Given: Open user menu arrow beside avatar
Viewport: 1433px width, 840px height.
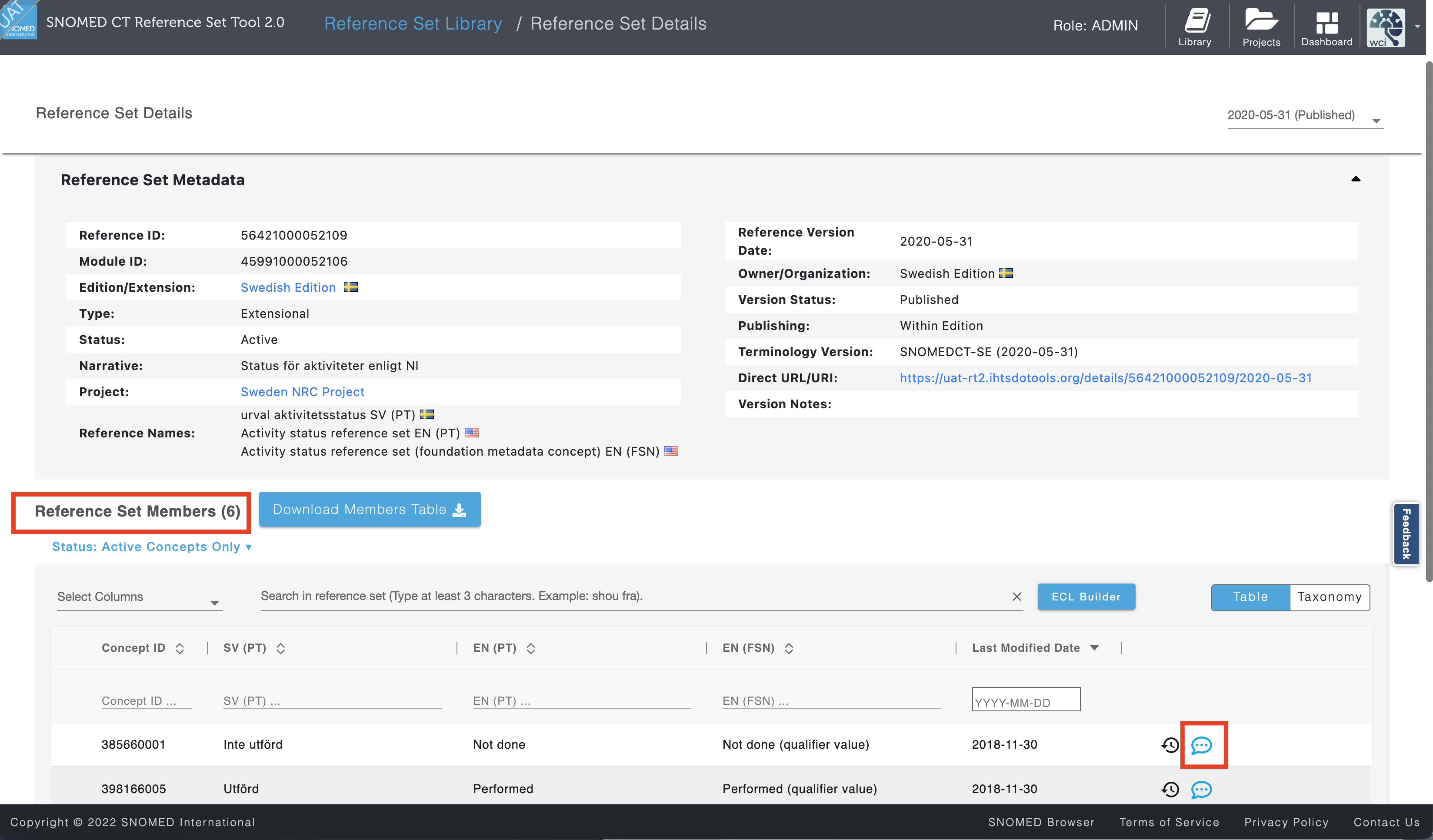Looking at the screenshot, I should [1417, 26].
